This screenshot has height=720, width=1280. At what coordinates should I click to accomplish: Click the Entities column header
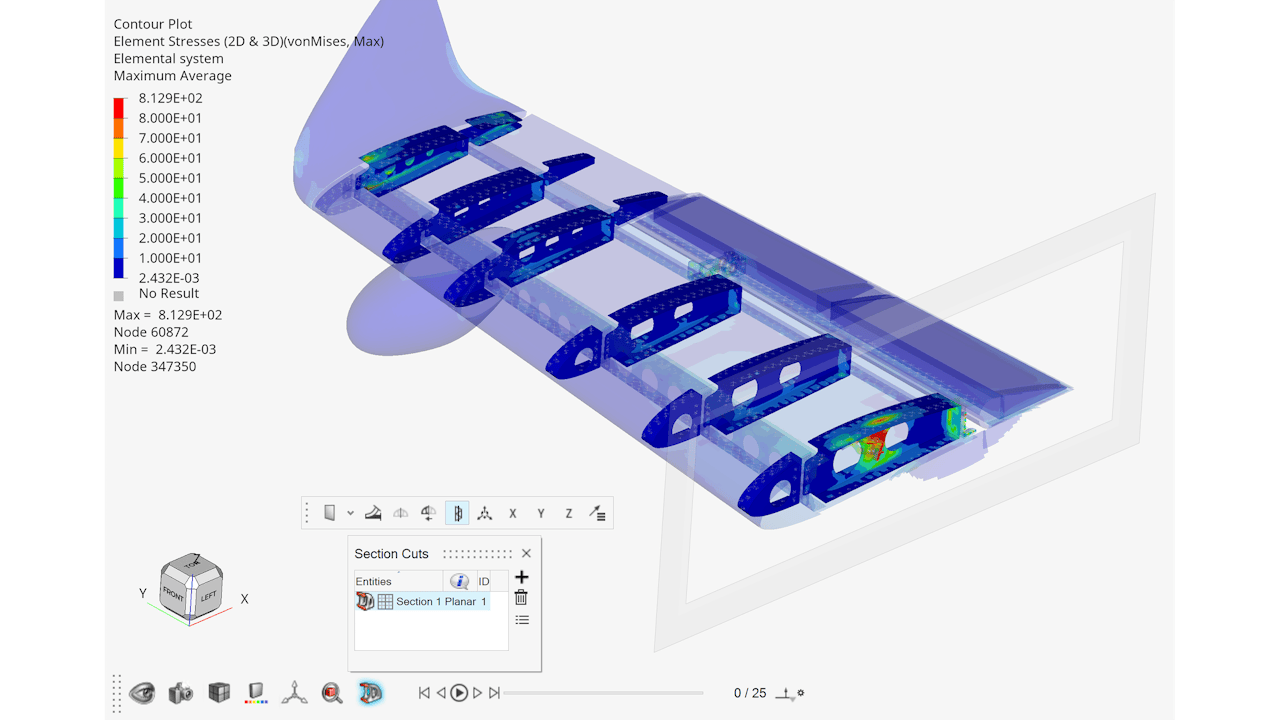pyautogui.click(x=399, y=581)
